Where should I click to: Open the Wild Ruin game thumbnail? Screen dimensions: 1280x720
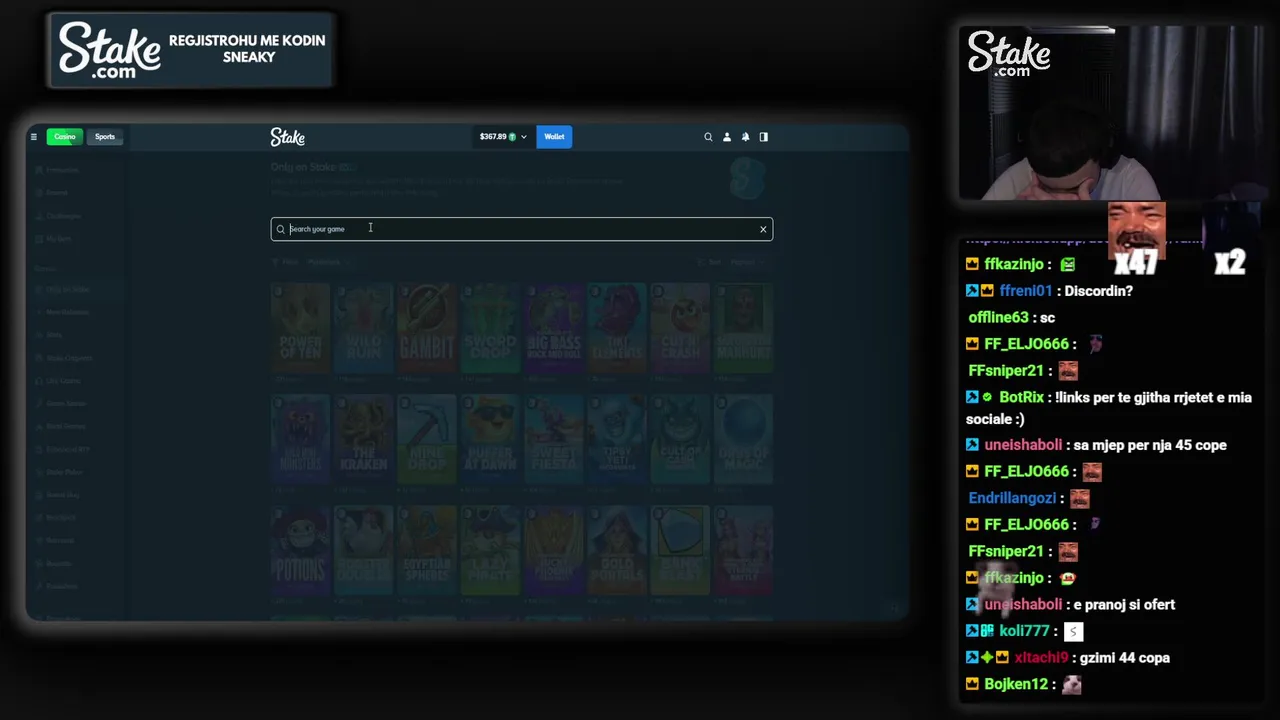click(363, 328)
